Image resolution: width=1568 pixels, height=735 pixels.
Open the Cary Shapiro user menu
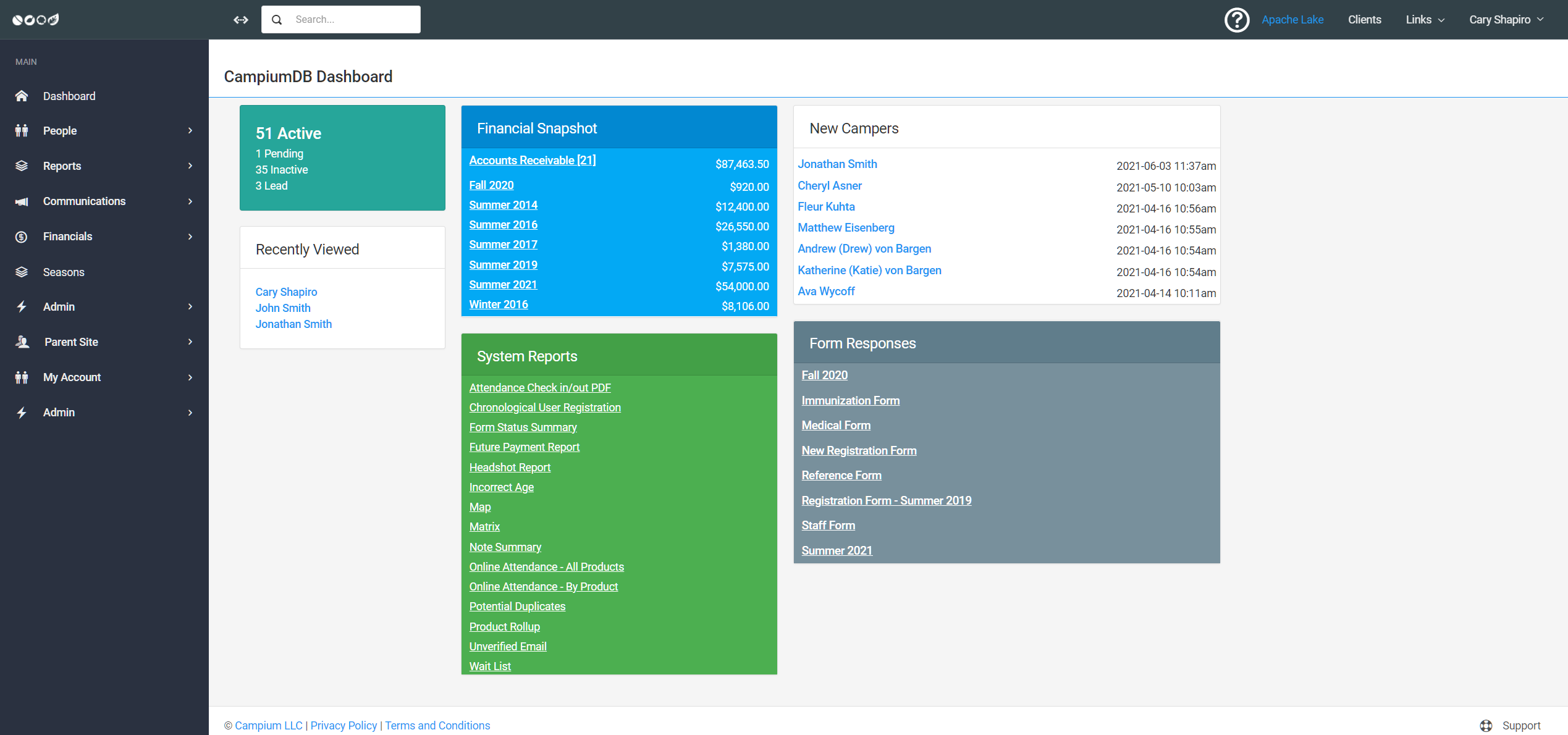coord(1506,19)
